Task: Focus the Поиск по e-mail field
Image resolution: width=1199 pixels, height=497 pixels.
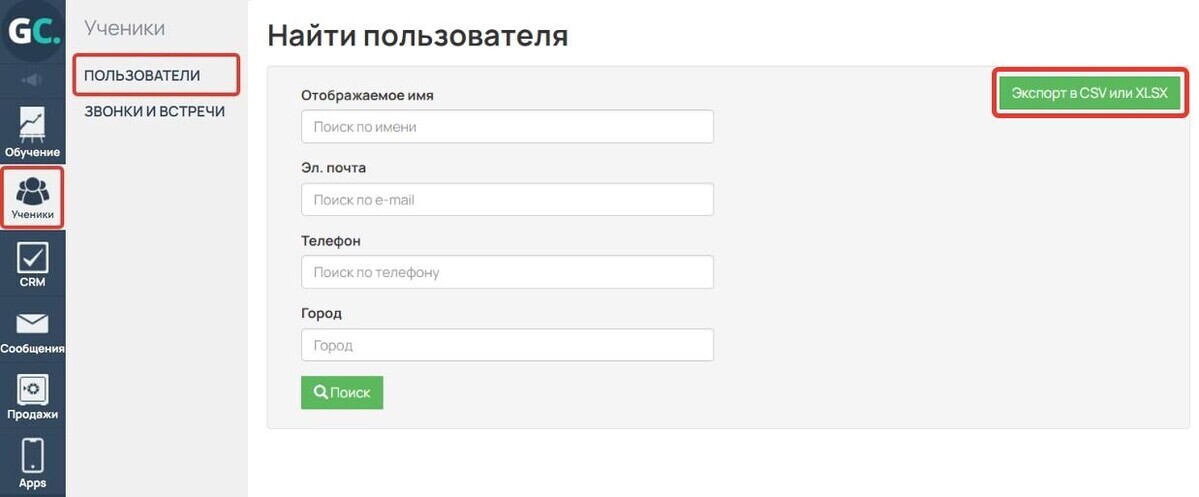Action: [x=507, y=200]
